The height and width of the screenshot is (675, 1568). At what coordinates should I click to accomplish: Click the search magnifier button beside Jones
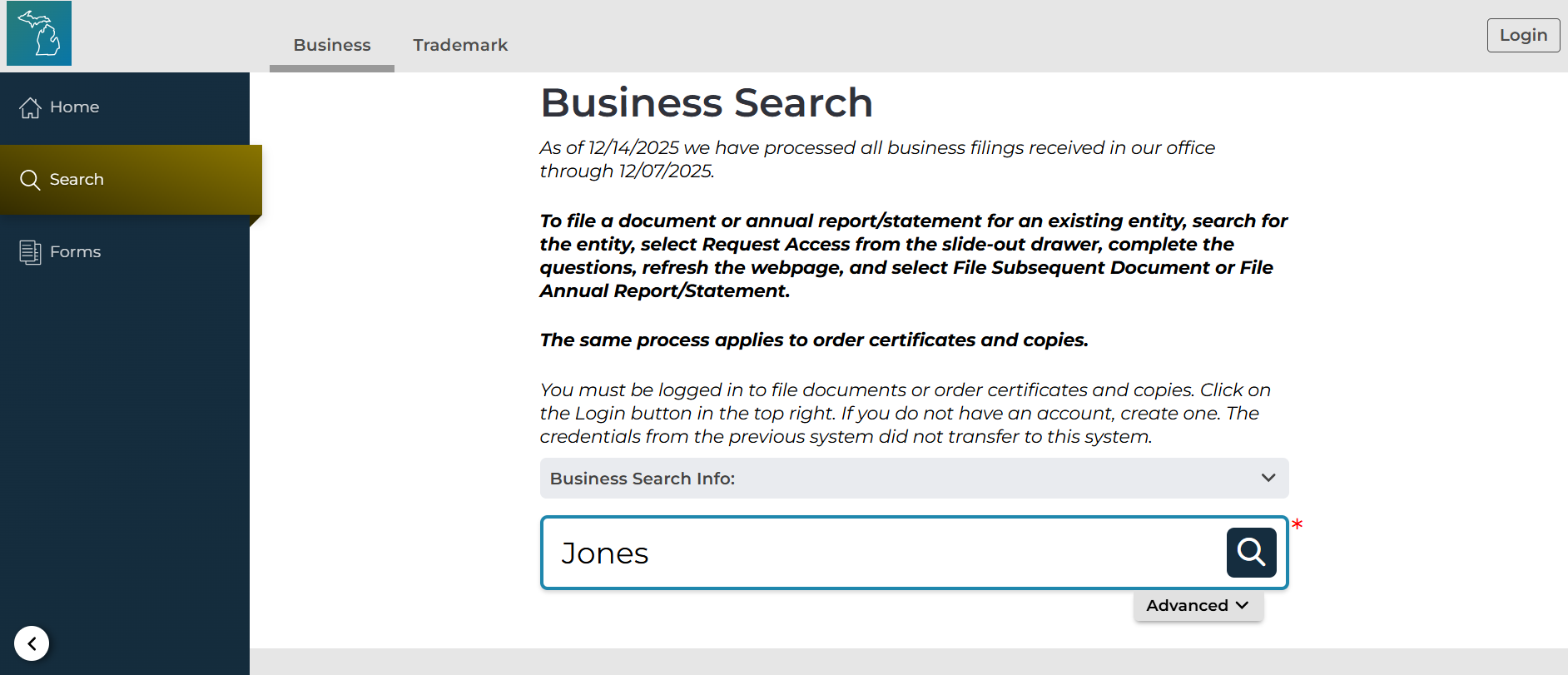[x=1250, y=552]
